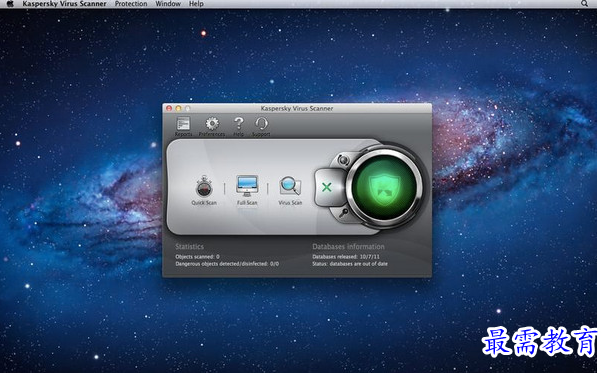Click 'Dangerous objects detected/disinfected: 0/0' text

(x=227, y=264)
